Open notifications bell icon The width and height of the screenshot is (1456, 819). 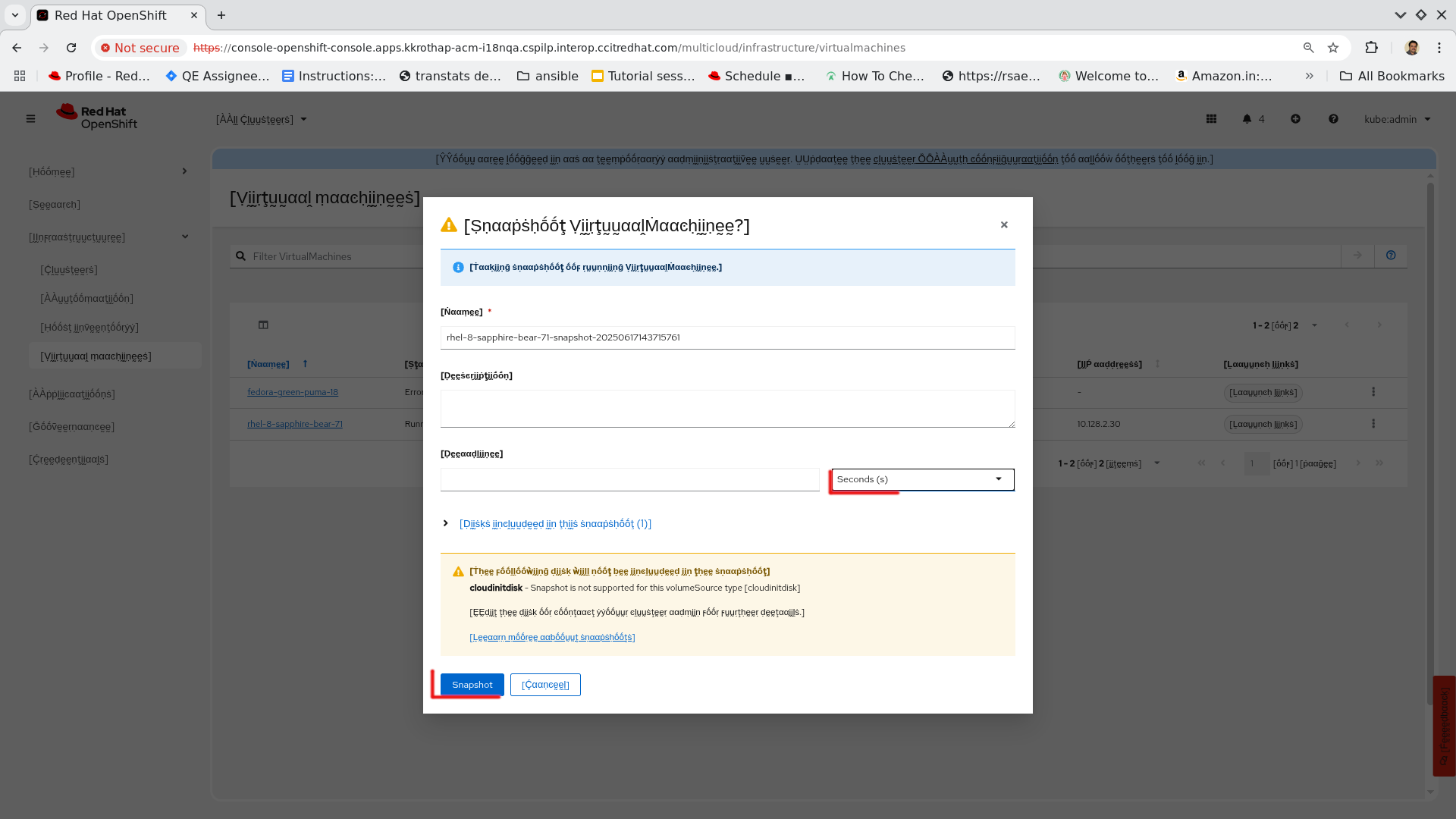coord(1247,119)
